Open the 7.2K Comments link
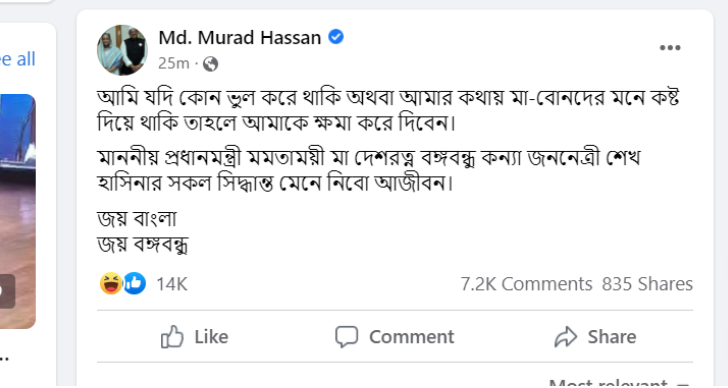Screen dimensions: 728x388 pyautogui.click(x=526, y=284)
